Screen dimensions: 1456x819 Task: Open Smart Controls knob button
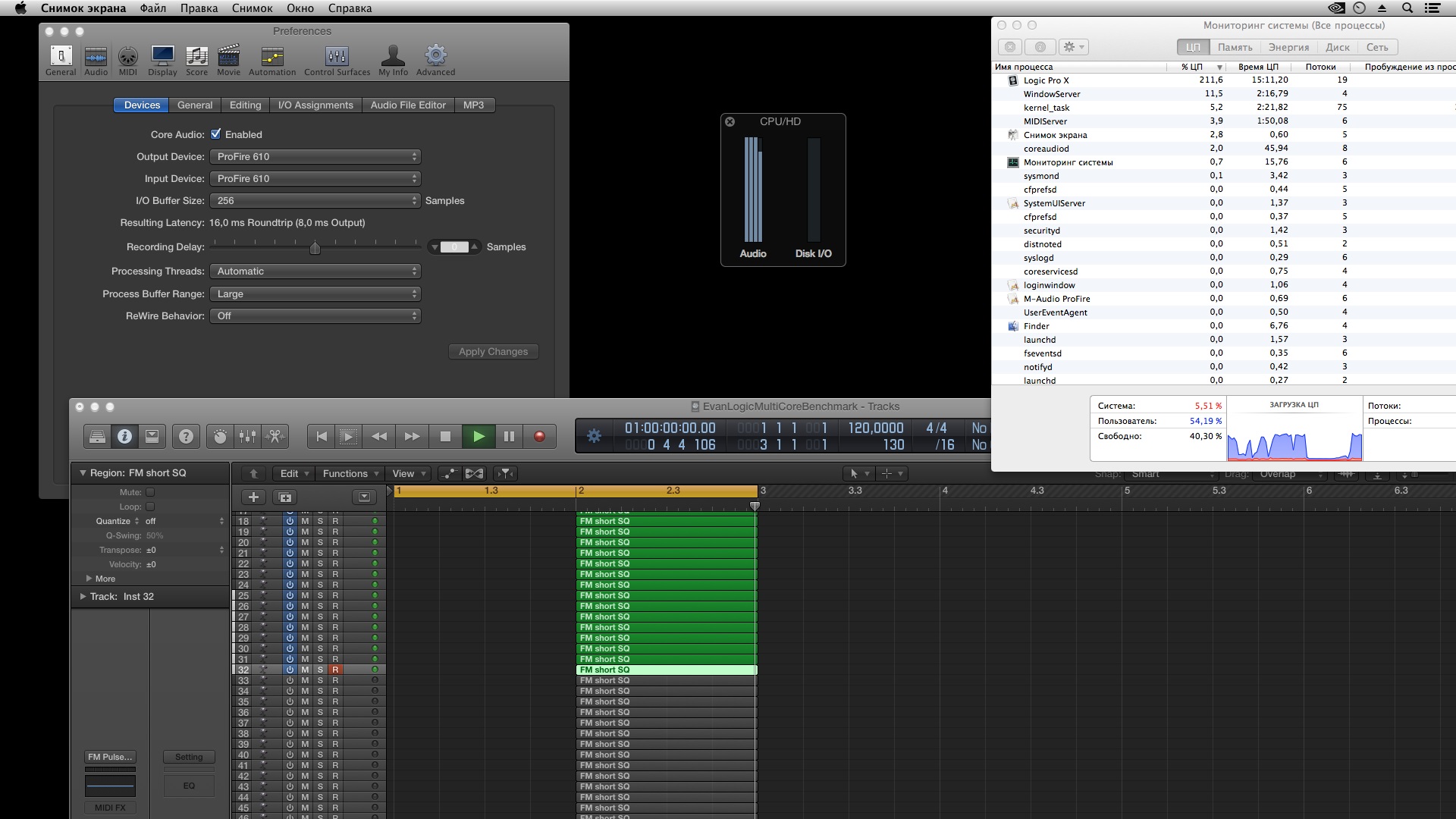pyautogui.click(x=220, y=436)
